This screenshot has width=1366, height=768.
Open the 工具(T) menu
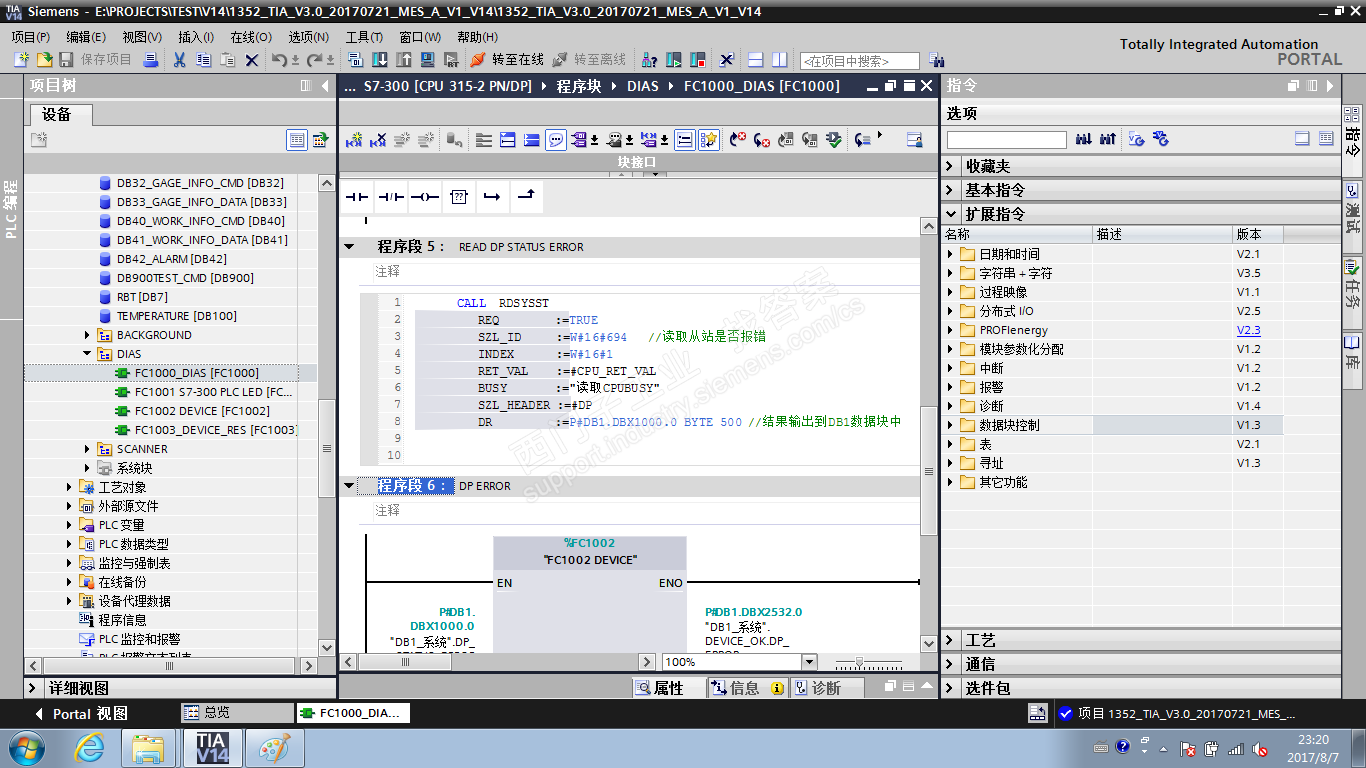365,37
